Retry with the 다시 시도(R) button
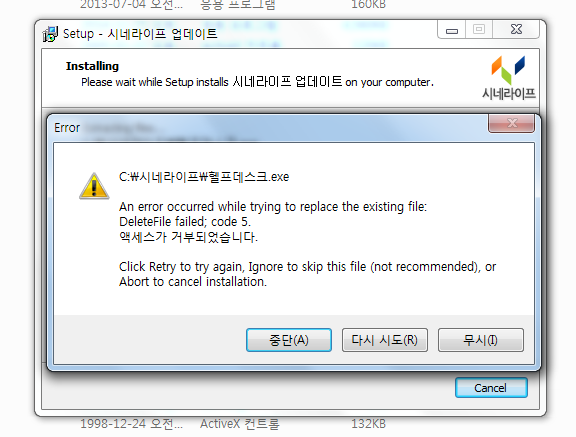Viewport: 576px width, 437px height. click(385, 340)
